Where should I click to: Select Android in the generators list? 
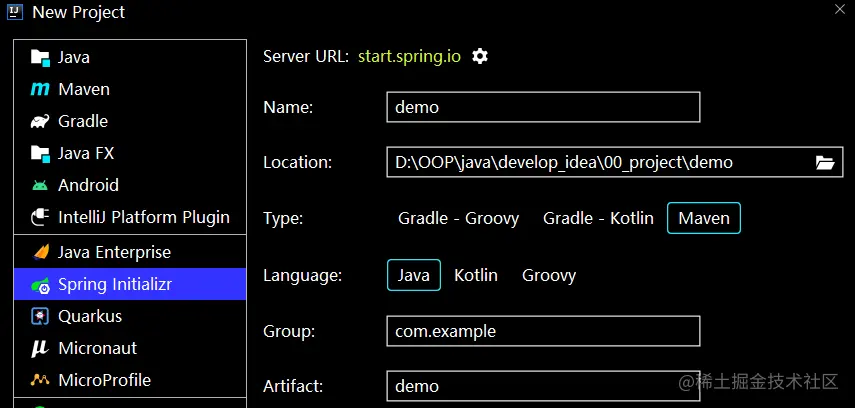pyautogui.click(x=130, y=185)
